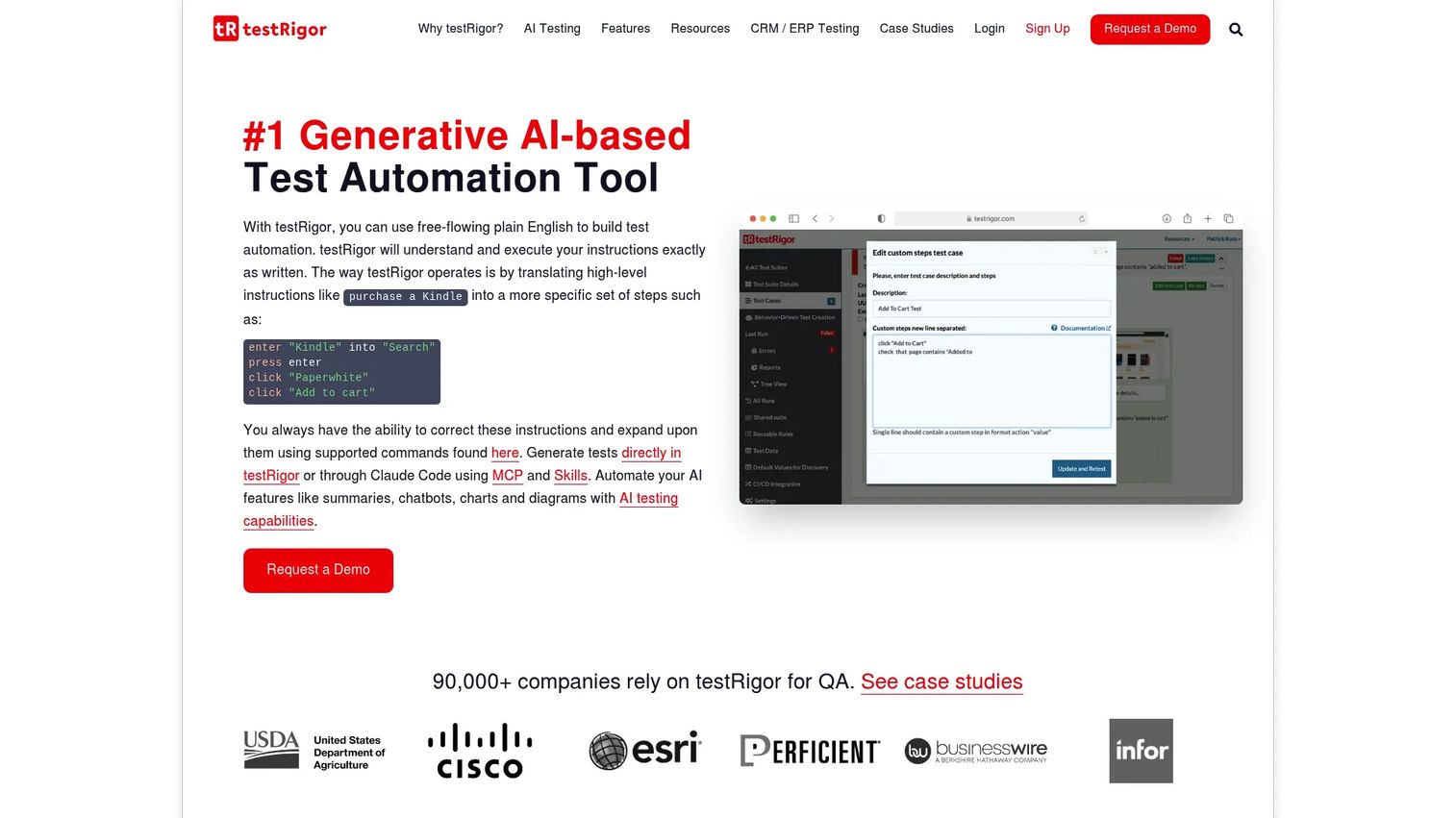Open the "directly in testRigor" link
Screen dimensions: 1456x818
click(651, 453)
